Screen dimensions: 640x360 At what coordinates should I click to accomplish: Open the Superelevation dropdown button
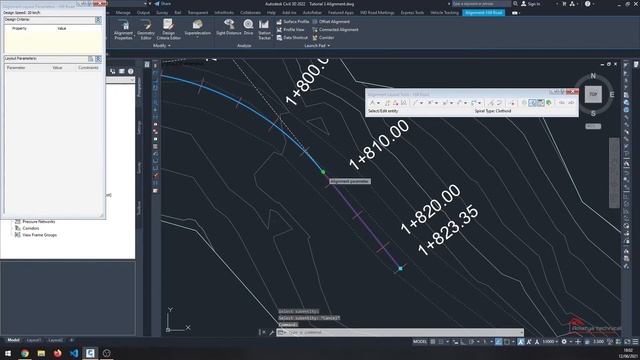pos(198,29)
